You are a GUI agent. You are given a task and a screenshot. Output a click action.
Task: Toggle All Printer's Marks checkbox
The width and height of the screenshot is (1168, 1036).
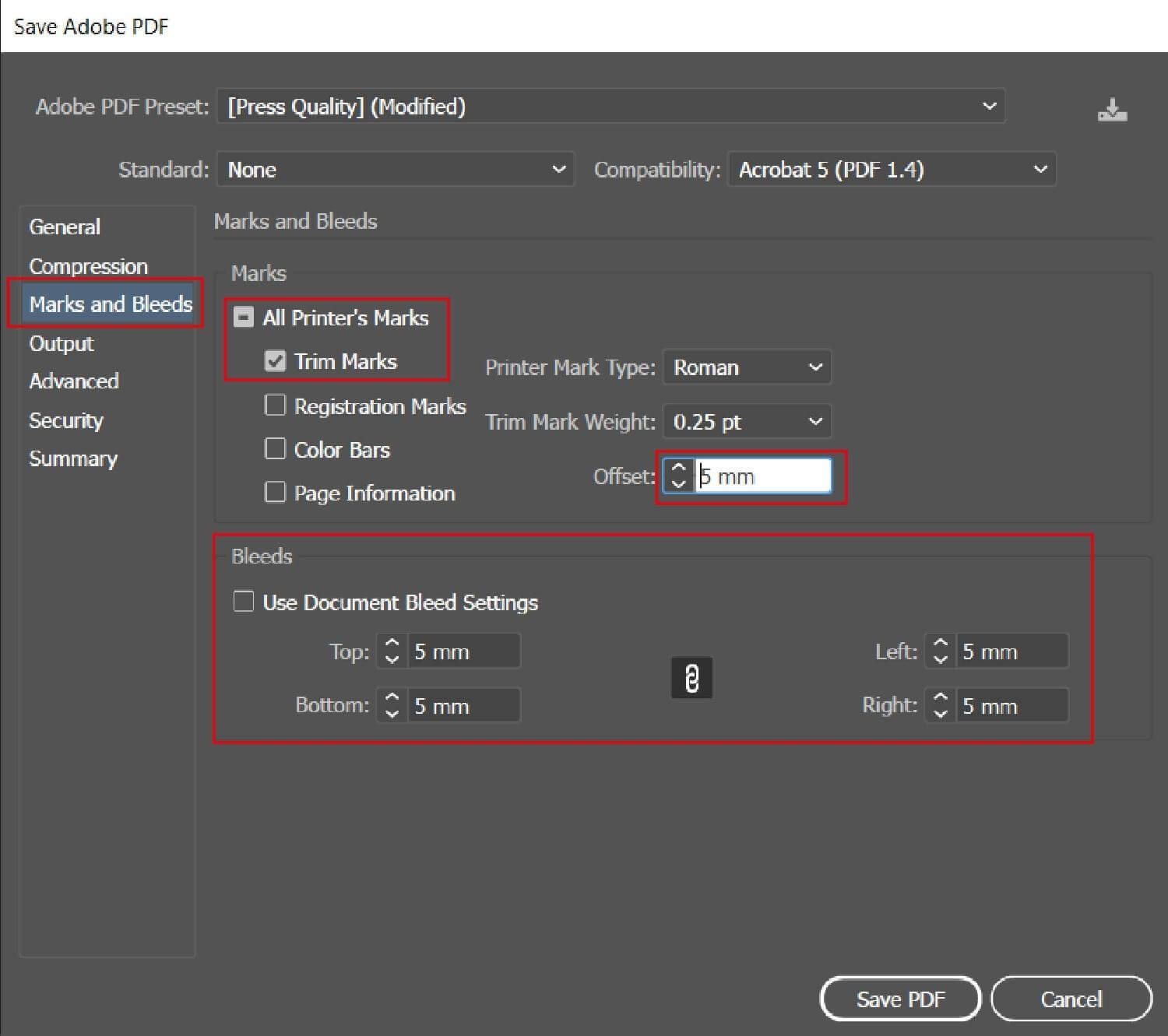click(x=244, y=318)
